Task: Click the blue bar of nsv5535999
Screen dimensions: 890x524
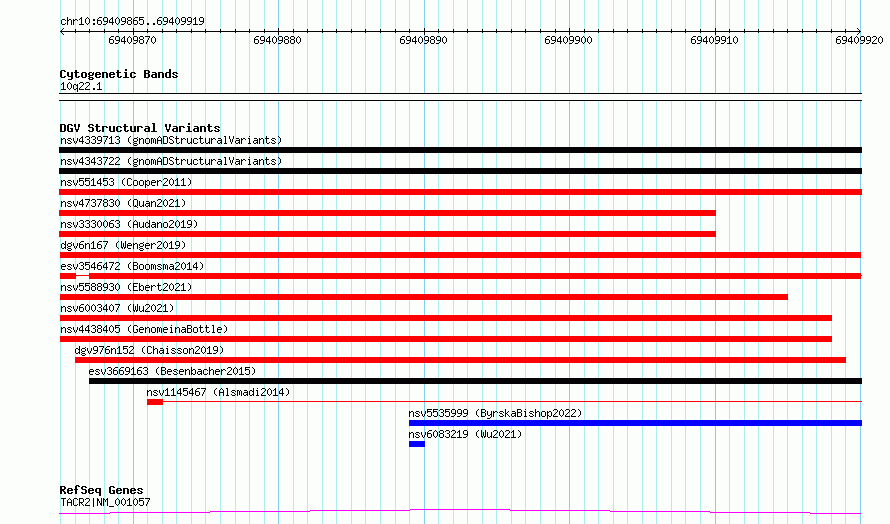Action: coord(635,423)
